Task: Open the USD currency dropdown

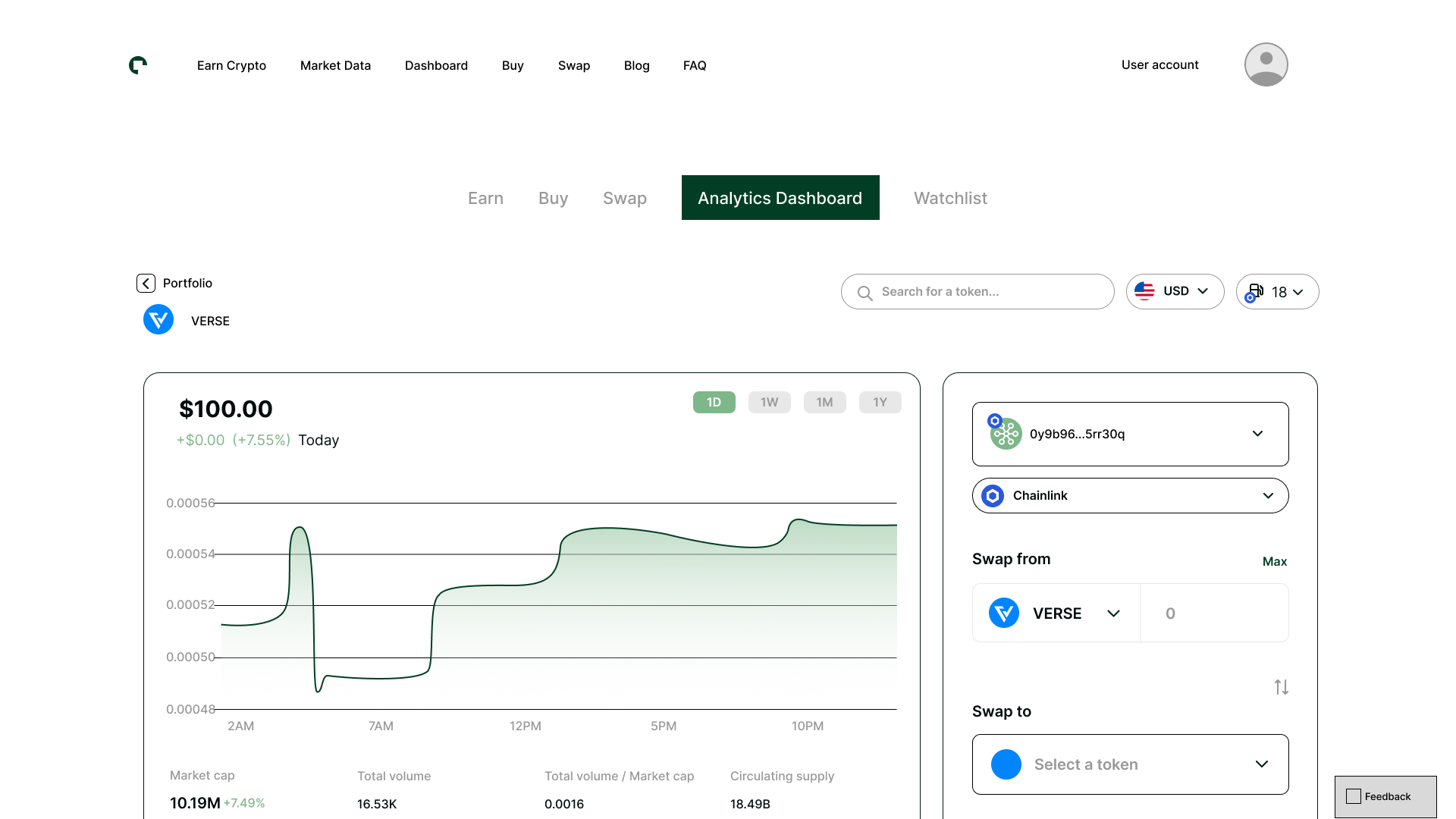Action: click(x=1175, y=291)
